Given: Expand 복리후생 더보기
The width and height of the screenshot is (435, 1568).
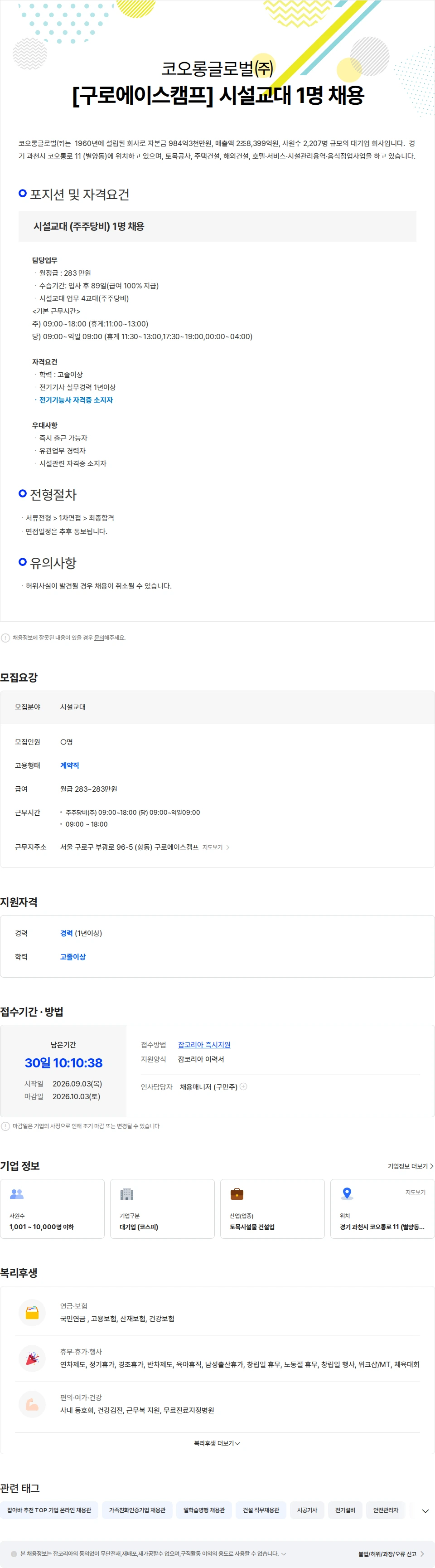Looking at the screenshot, I should coord(217,1443).
